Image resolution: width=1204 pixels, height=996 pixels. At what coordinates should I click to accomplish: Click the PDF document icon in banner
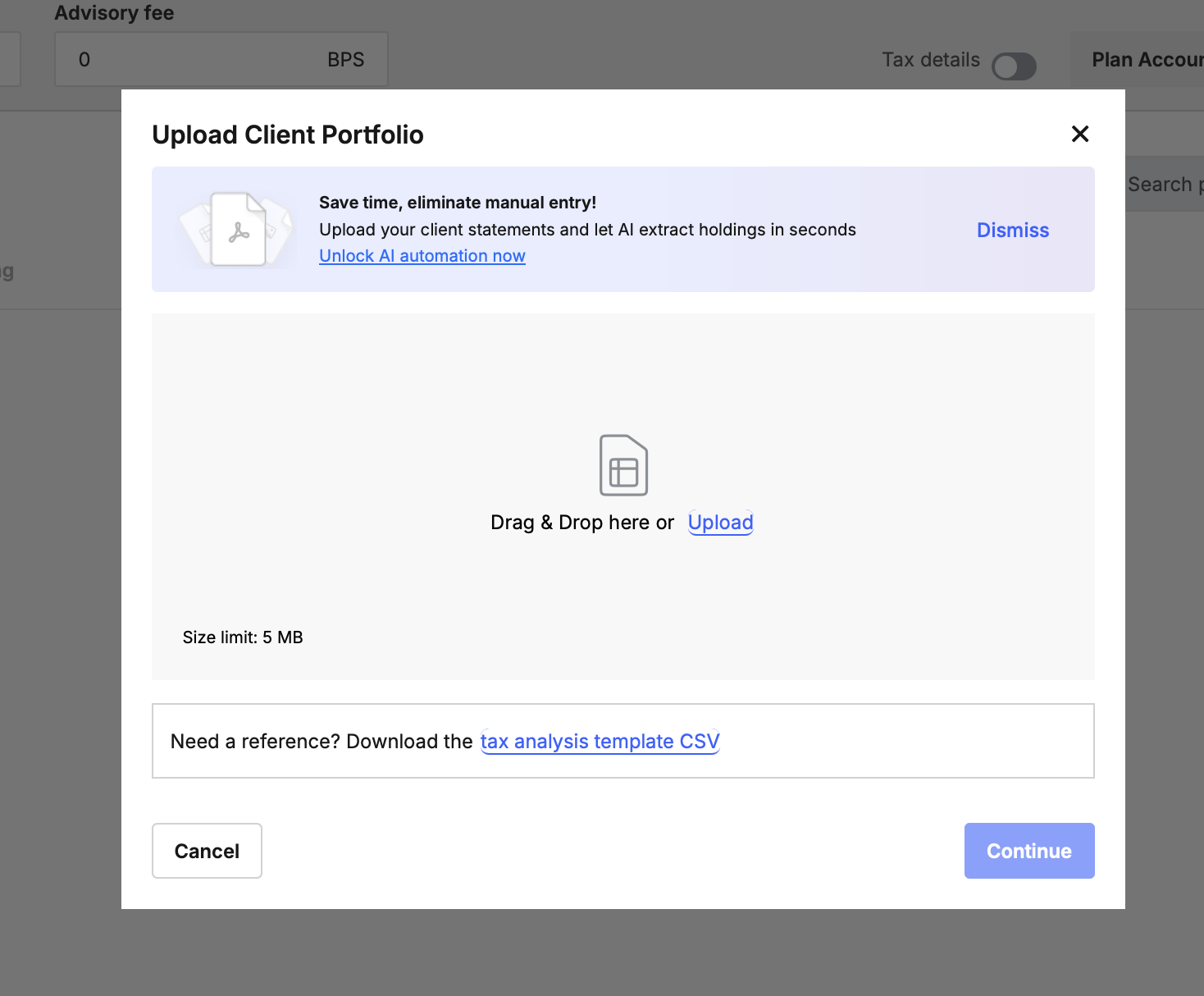pos(238,230)
